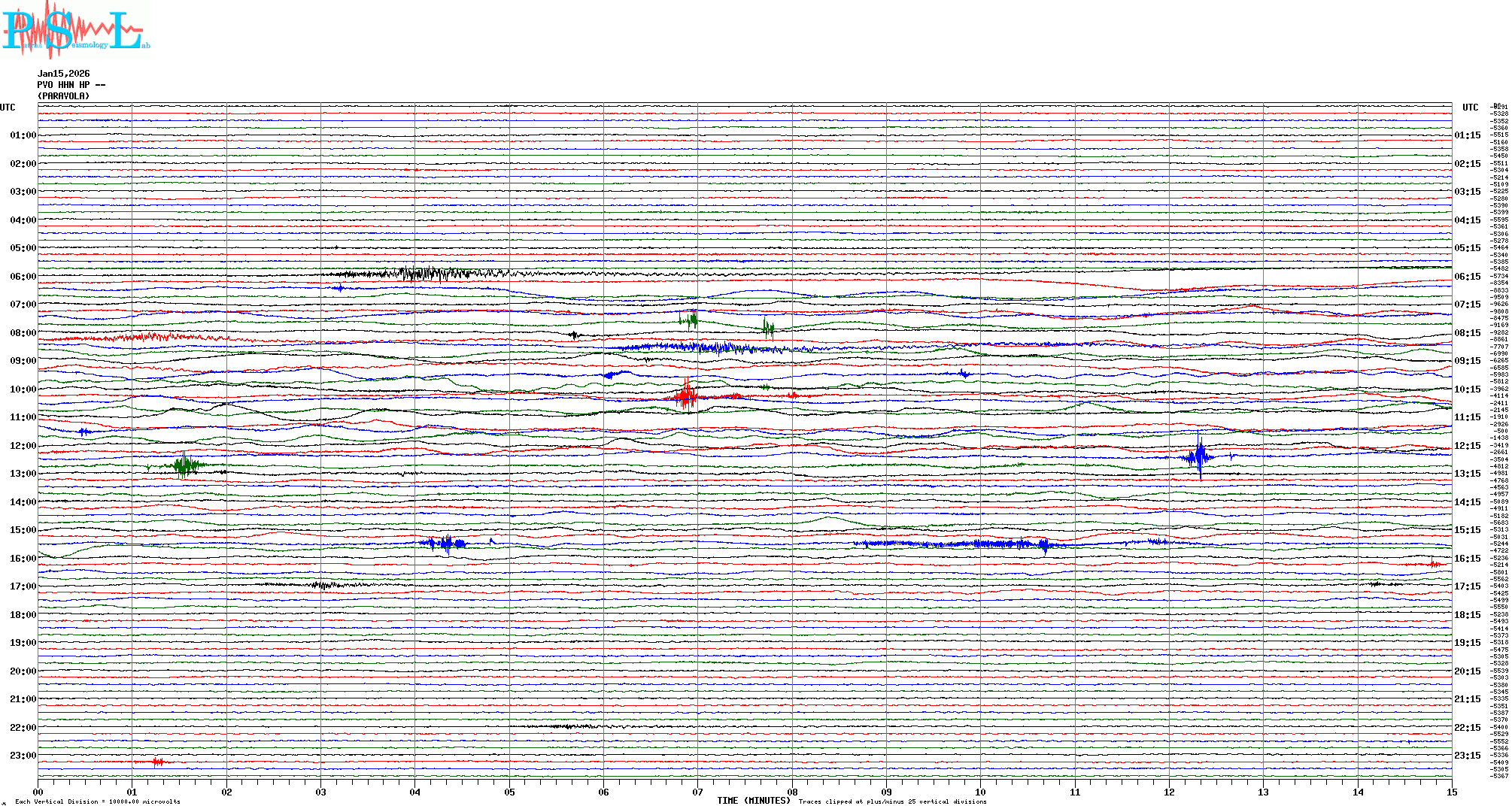Click the TIME (MINUTES) axis title
This screenshot has width=1512, height=812.
tap(753, 801)
